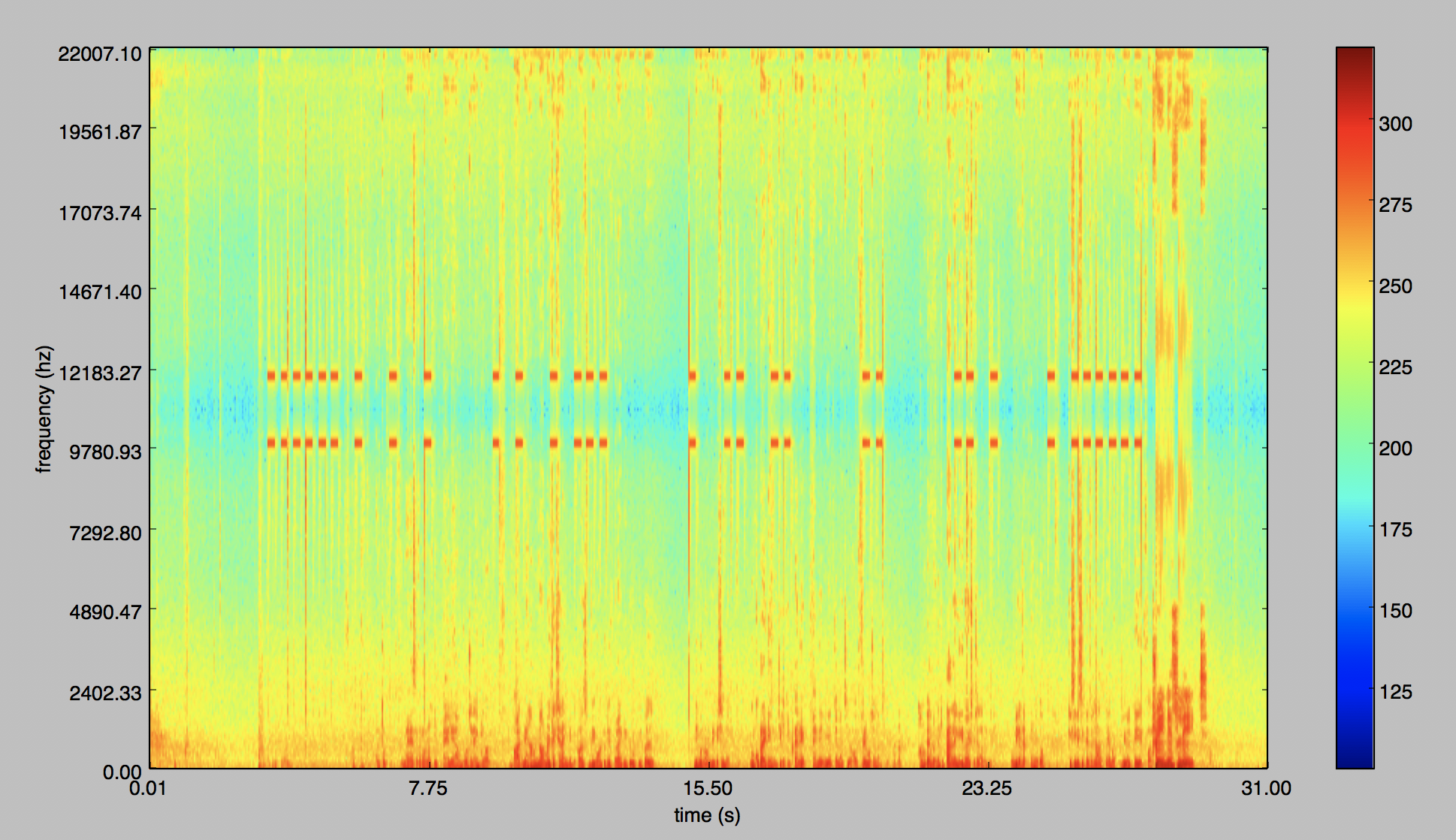This screenshot has height=840, width=1456.
Task: Click the "time (s)" axis title
Action: (707, 815)
